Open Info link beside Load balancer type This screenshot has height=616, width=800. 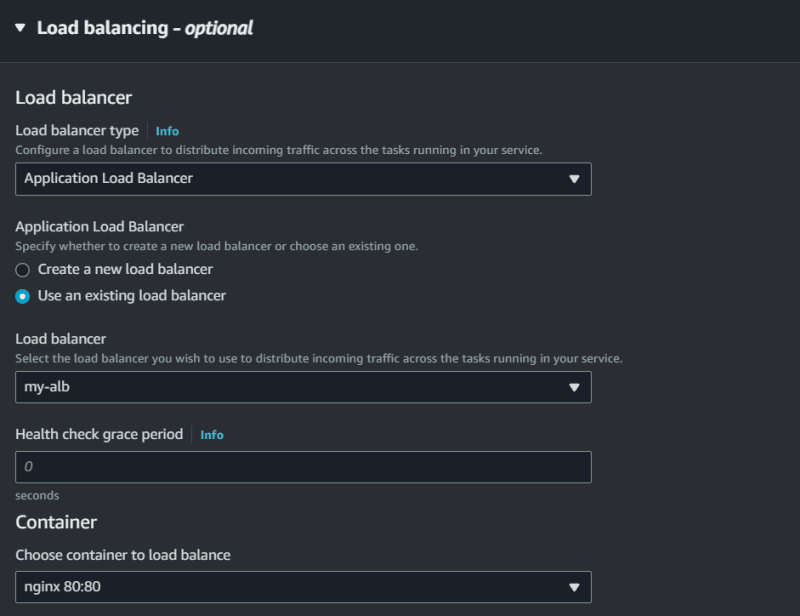[167, 131]
